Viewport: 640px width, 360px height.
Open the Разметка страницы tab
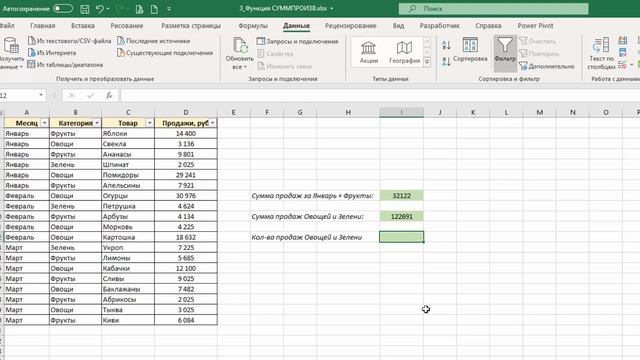191,26
